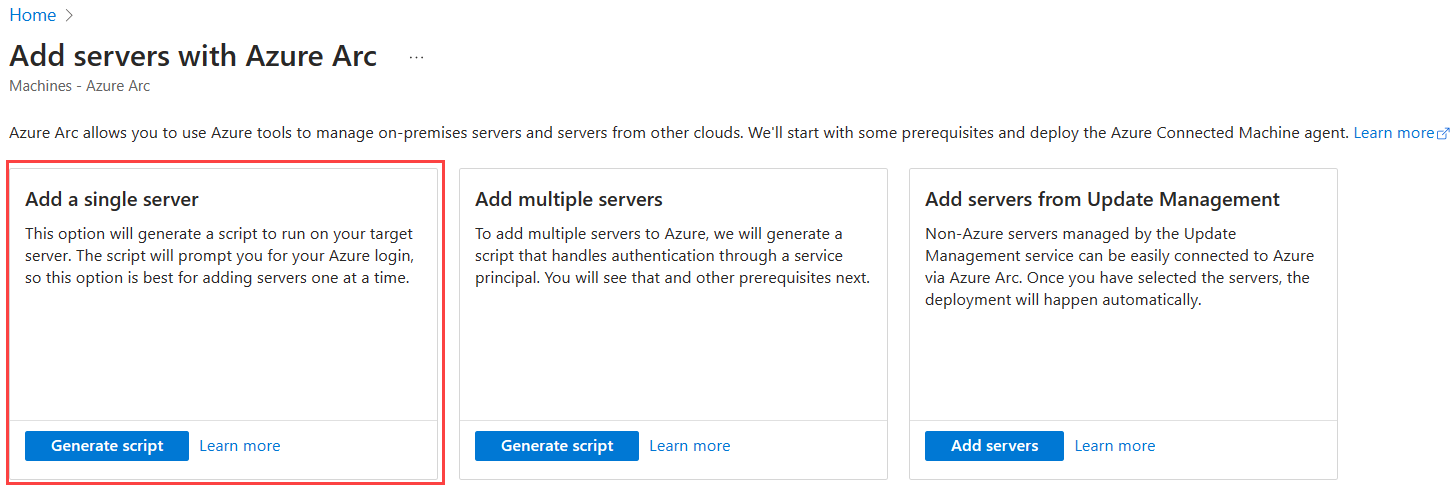Go to the Home breadcrumb link
Screen dimensions: 1454x491
pos(32,15)
